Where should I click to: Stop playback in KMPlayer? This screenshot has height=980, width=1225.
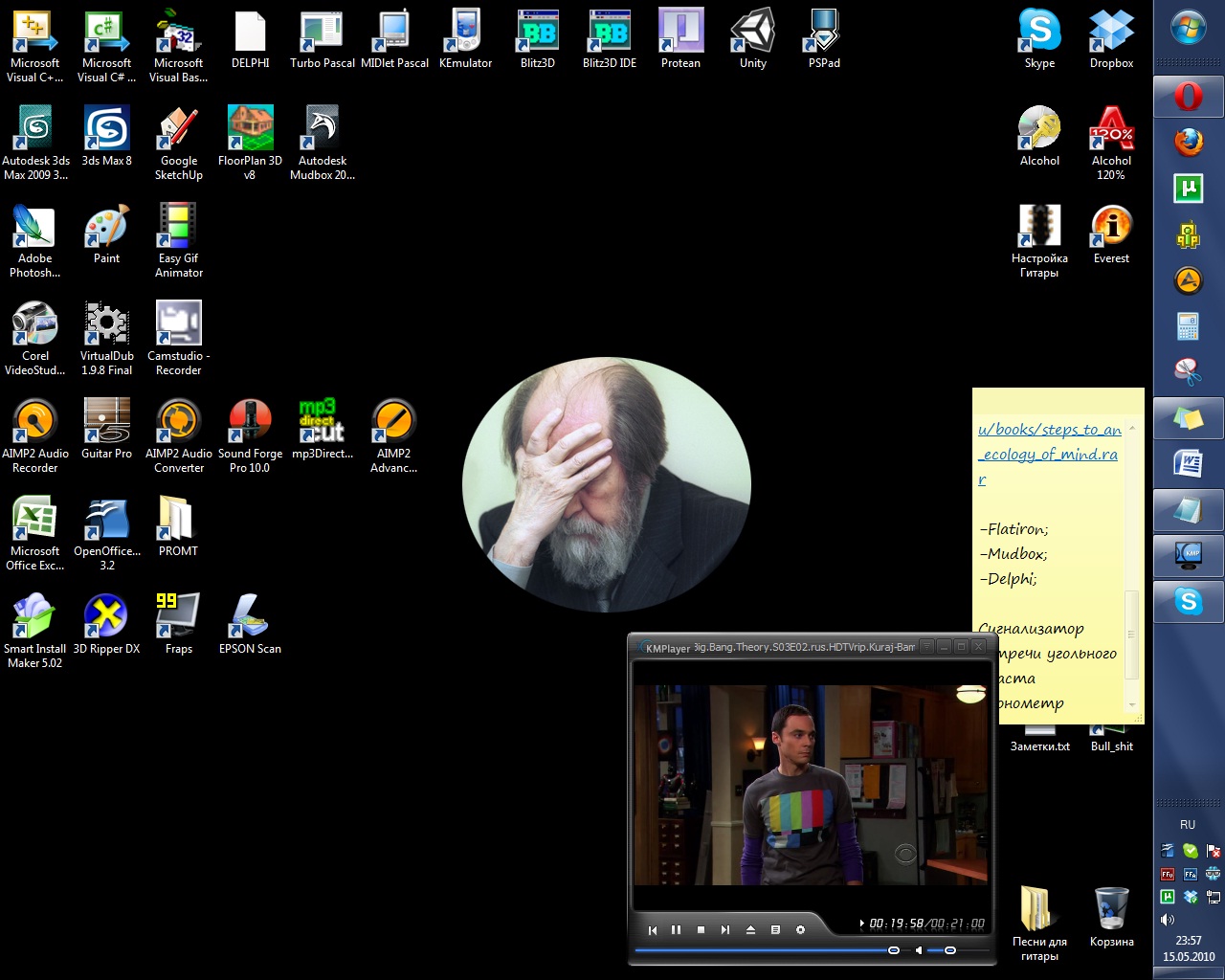tap(701, 929)
